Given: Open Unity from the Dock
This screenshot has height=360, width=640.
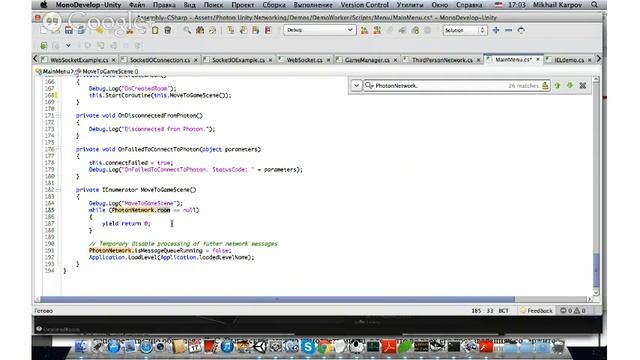Looking at the screenshot, I should click(260, 347).
